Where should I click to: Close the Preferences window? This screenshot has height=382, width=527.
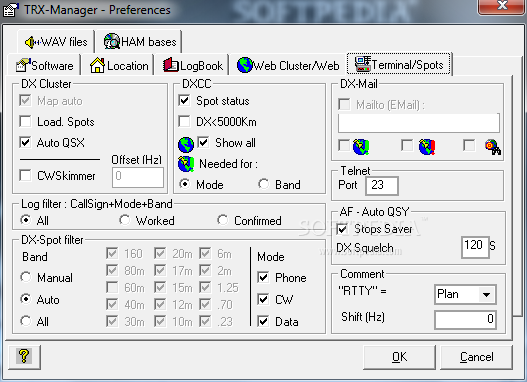pyautogui.click(x=502, y=7)
